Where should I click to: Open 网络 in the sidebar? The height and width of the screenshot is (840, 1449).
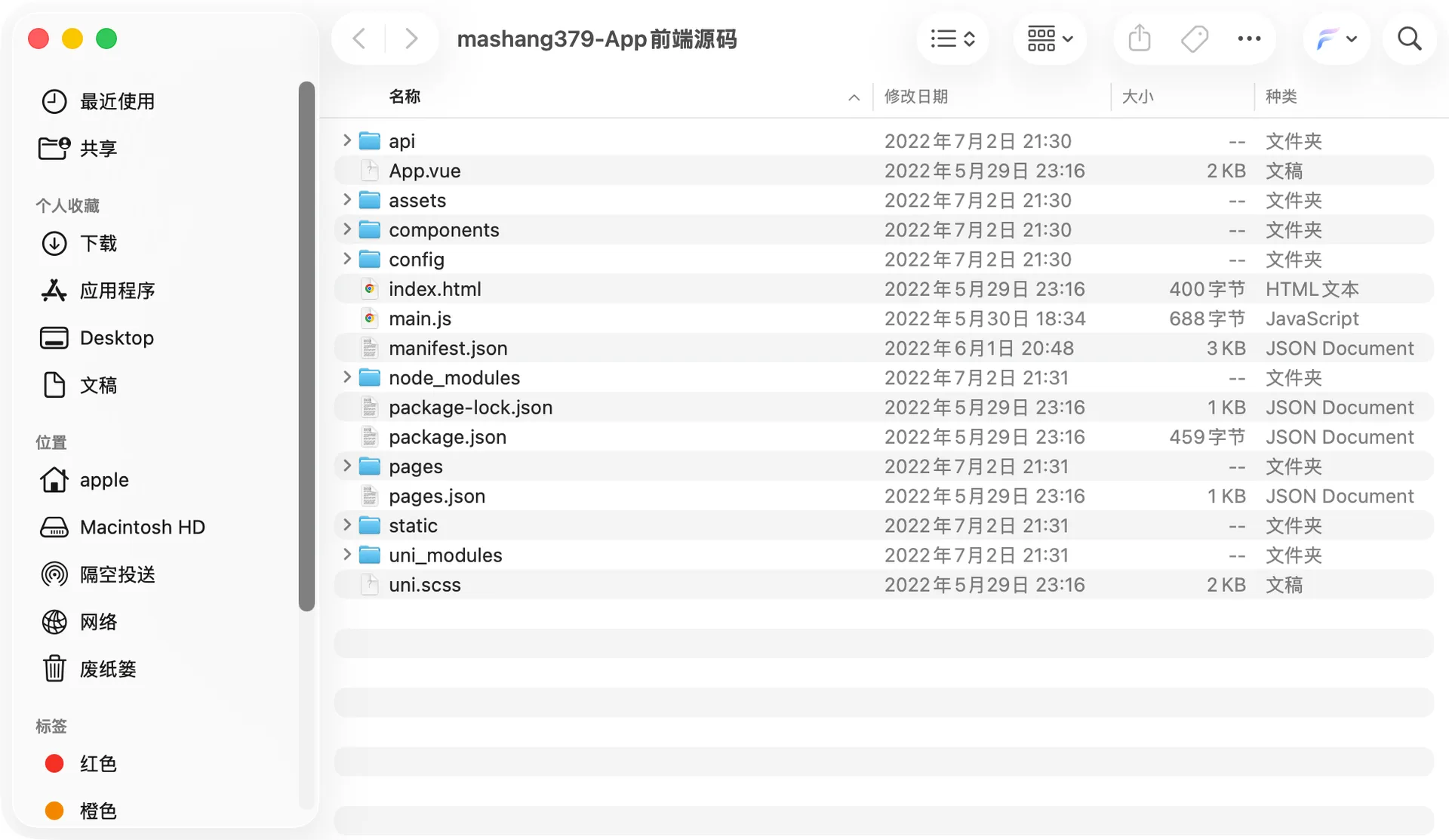[78, 622]
